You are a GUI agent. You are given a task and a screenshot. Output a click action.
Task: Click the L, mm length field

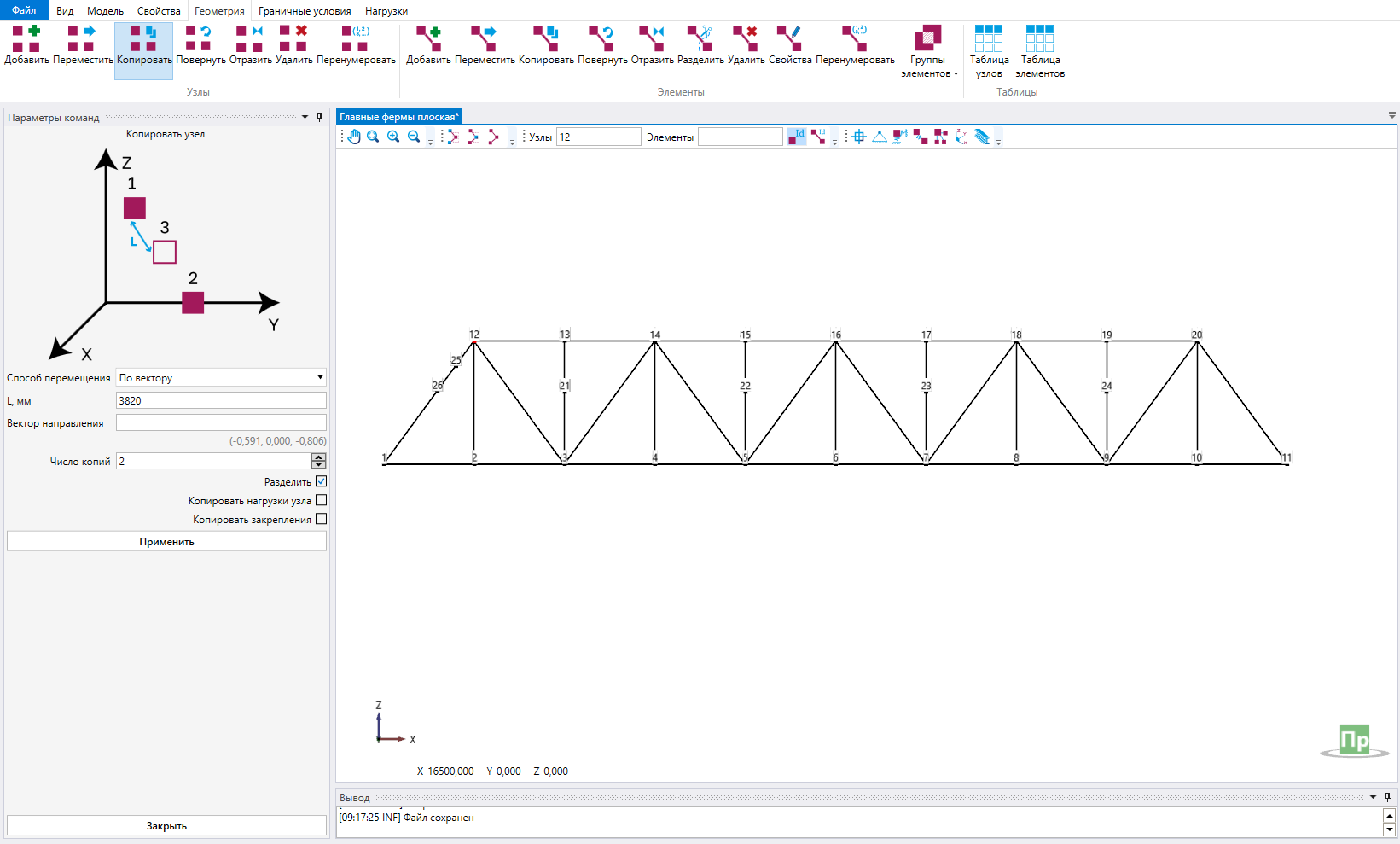tap(221, 400)
